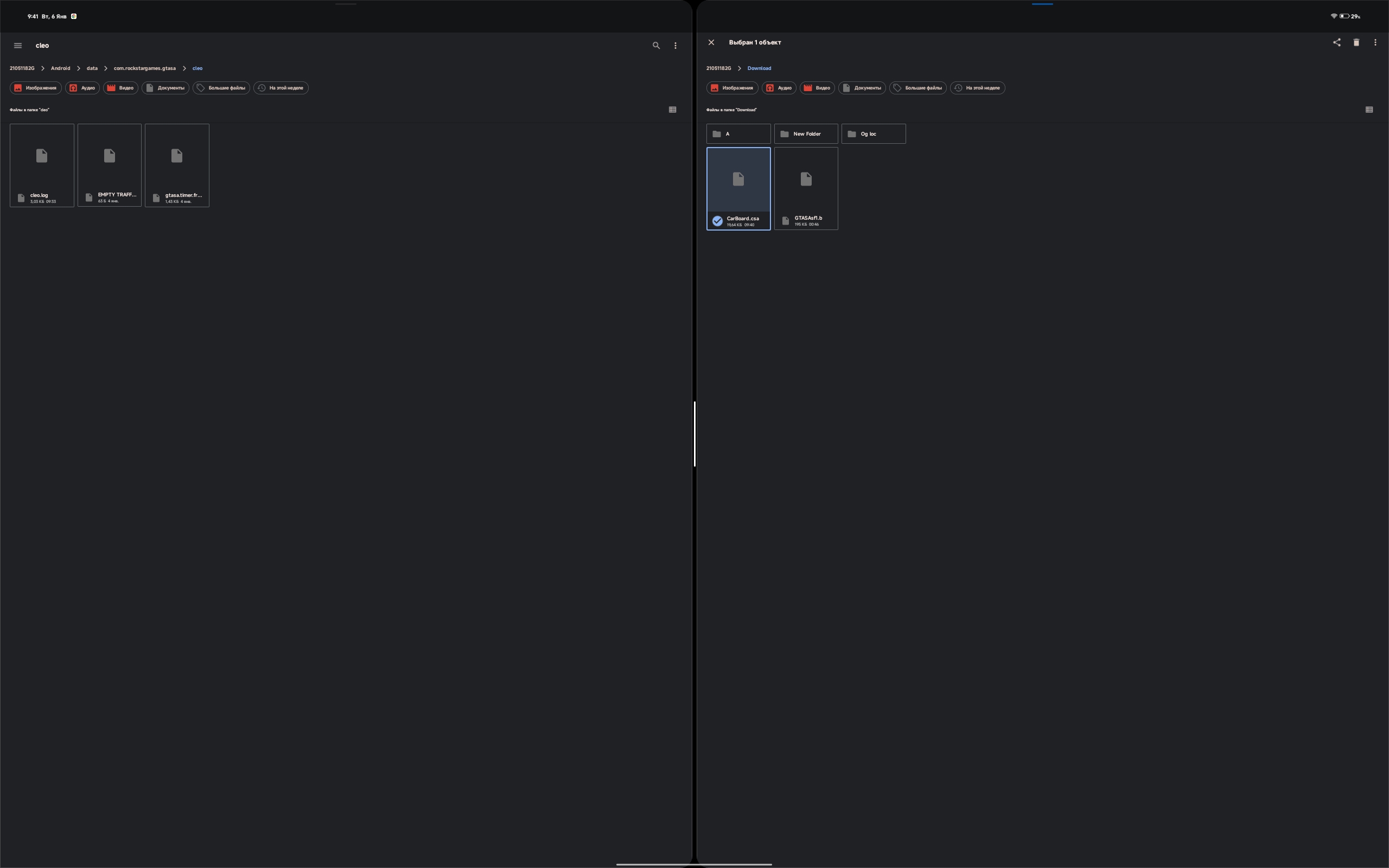Grab the split-screen divider handle
The image size is (1389, 868).
tap(694, 434)
